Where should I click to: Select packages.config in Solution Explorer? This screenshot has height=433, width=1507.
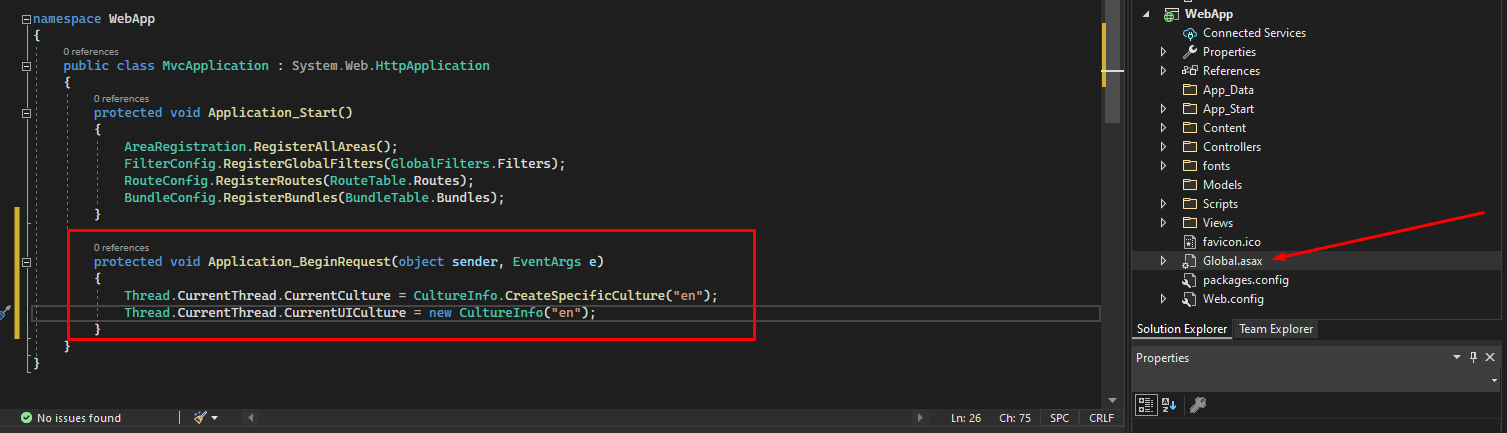1245,280
